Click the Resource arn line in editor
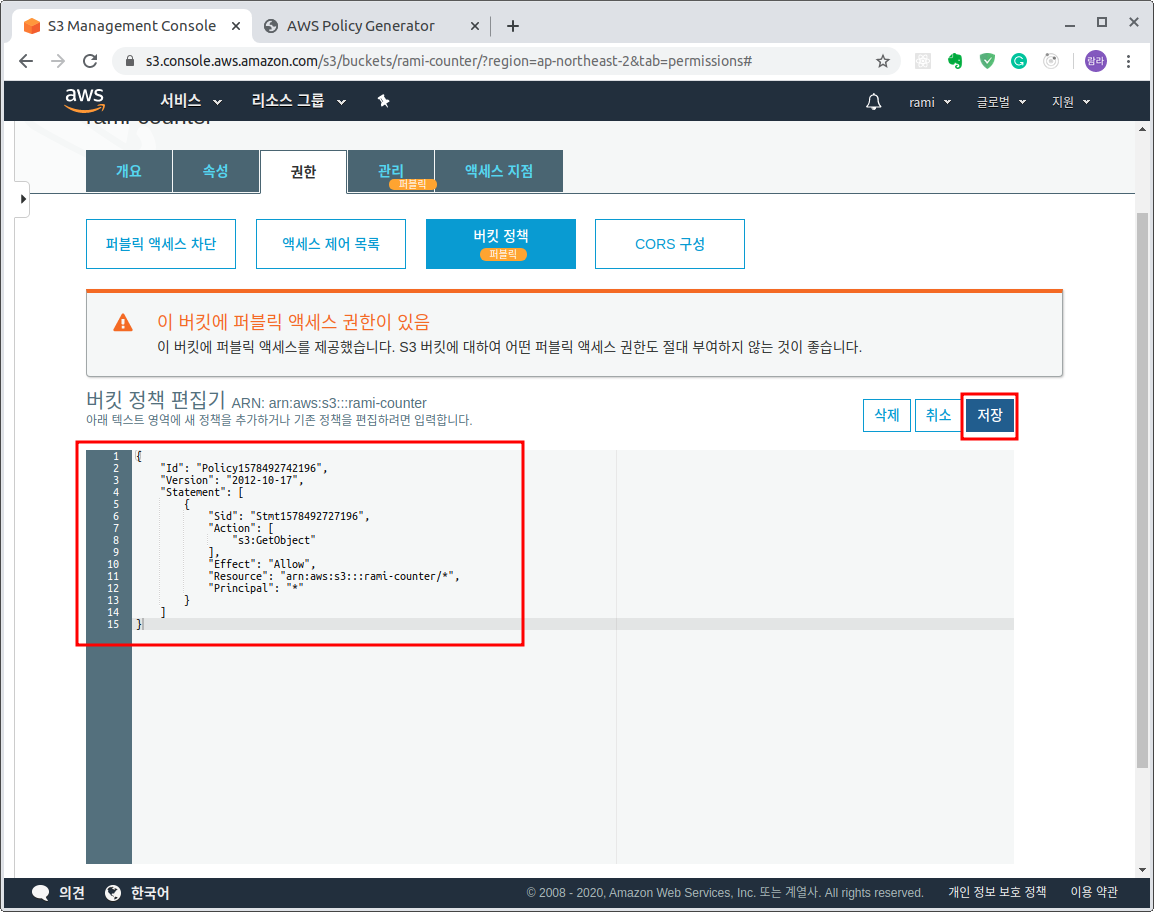1154x912 pixels. pos(334,576)
